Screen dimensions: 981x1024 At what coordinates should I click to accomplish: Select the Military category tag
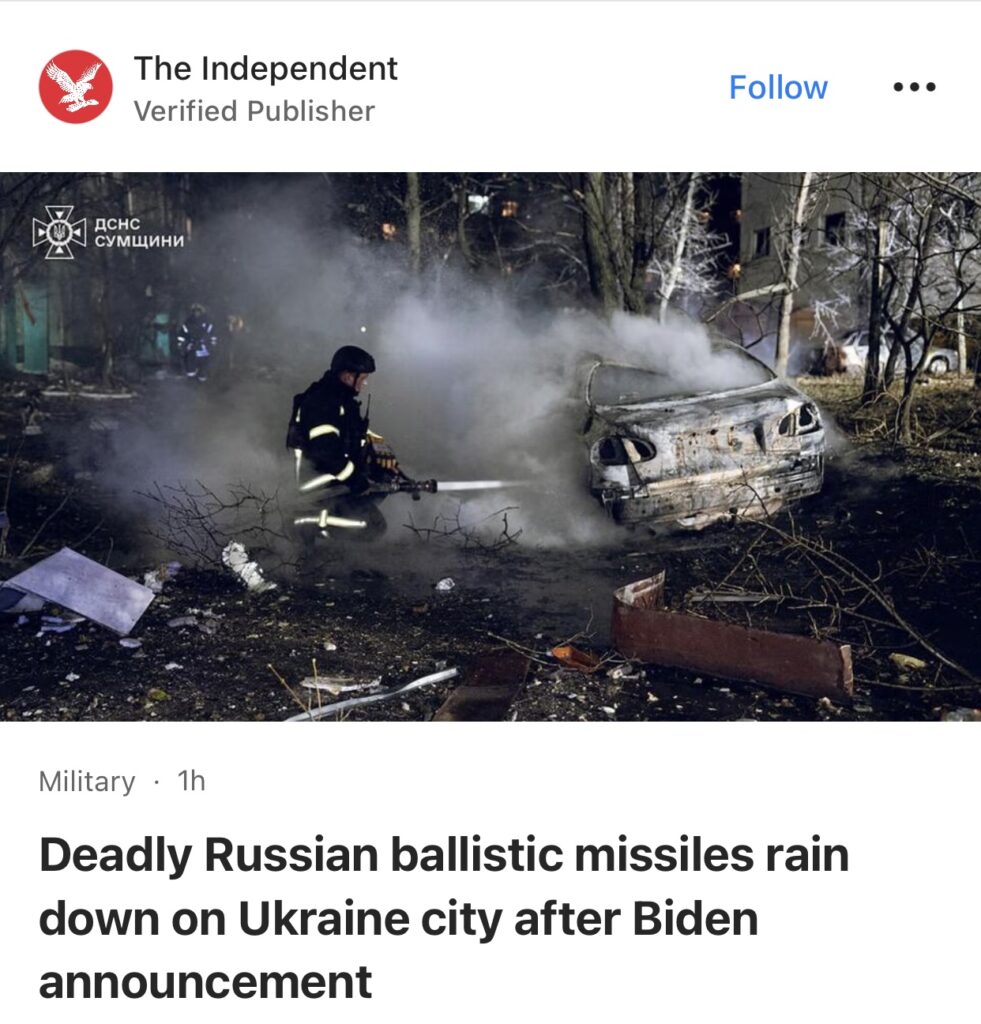87,781
